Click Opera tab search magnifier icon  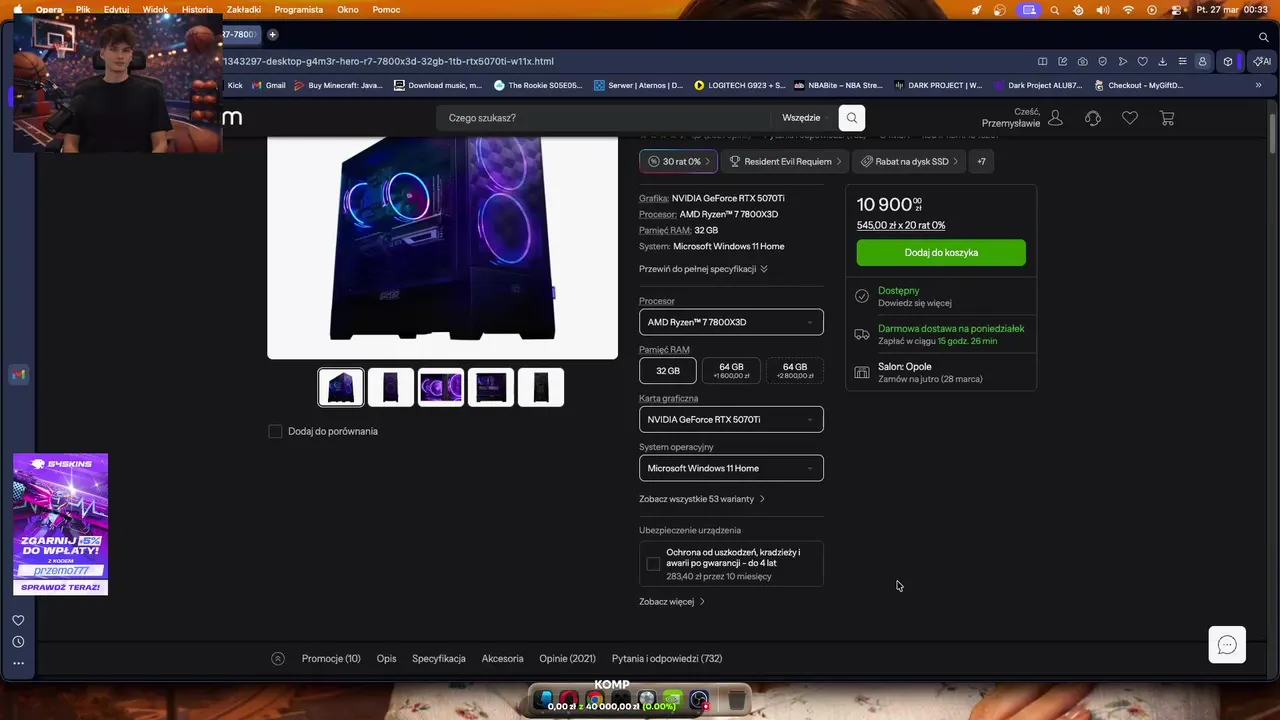click(1264, 37)
